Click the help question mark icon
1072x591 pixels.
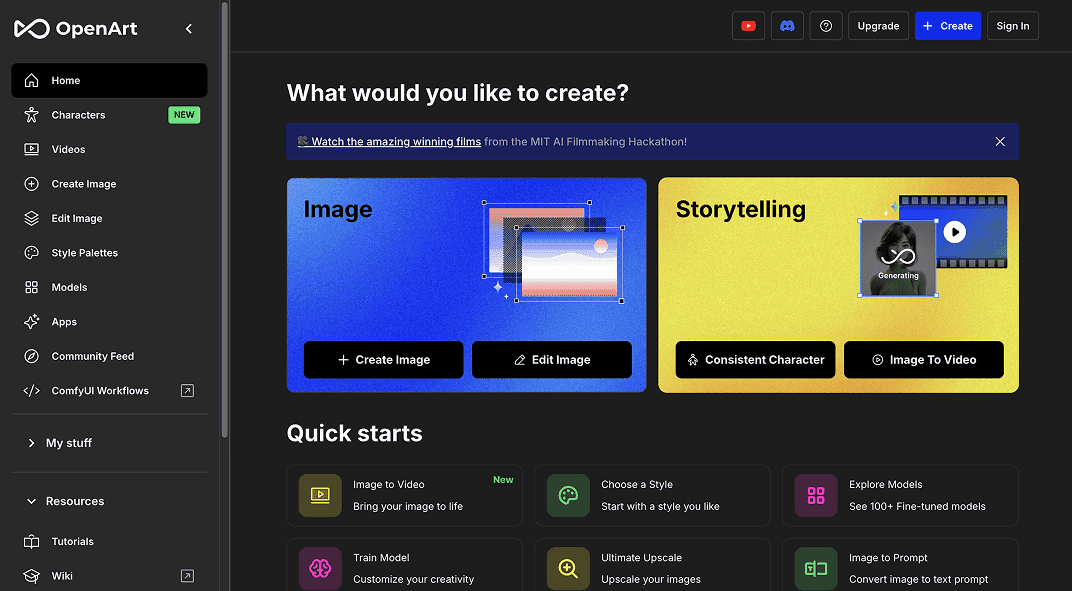click(826, 25)
